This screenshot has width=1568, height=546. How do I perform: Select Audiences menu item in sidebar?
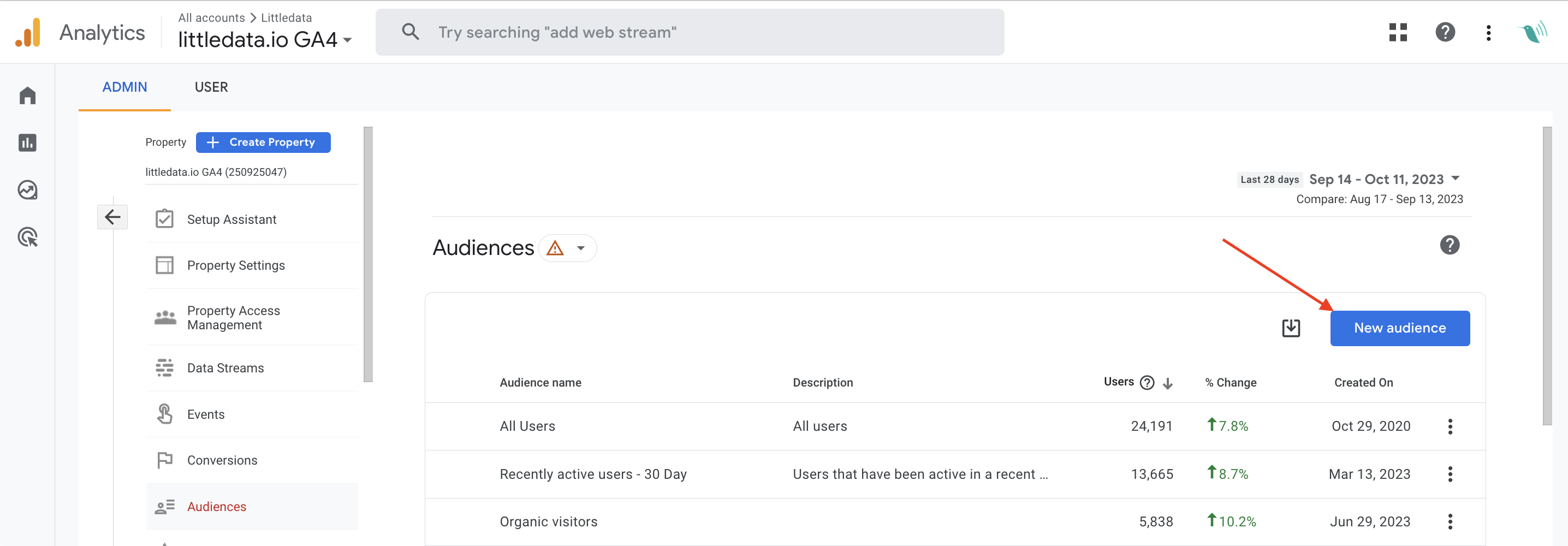252,507
